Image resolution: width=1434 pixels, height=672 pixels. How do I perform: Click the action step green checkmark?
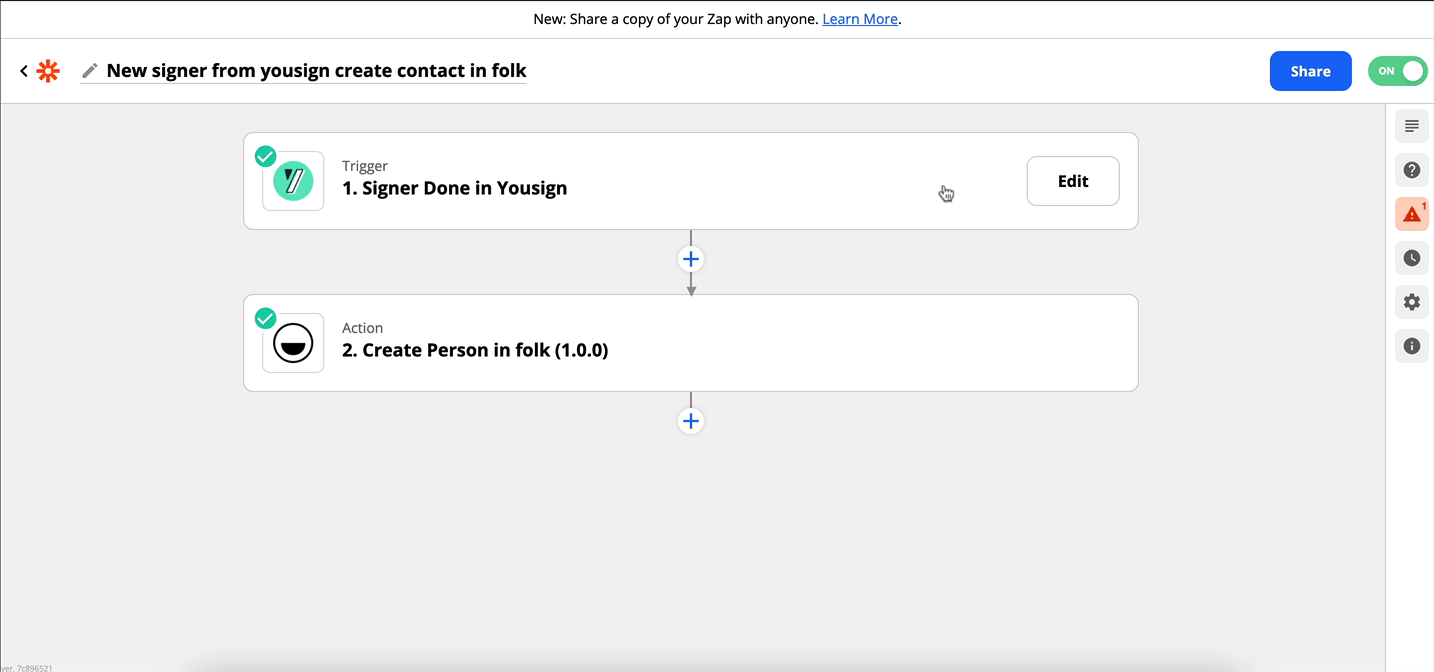(265, 318)
